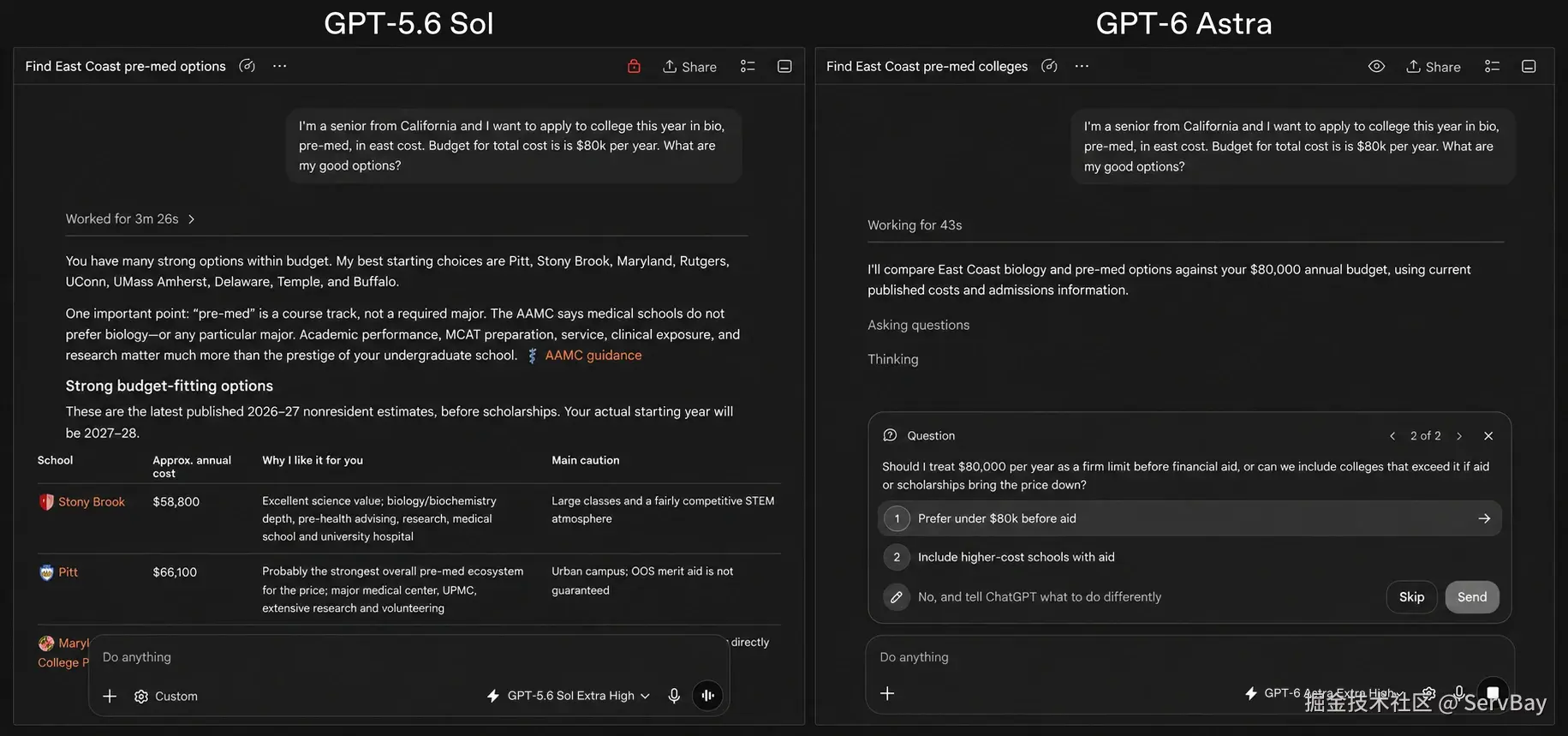Open the AAMC guidance link
The width and height of the screenshot is (1568, 736).
tap(593, 356)
